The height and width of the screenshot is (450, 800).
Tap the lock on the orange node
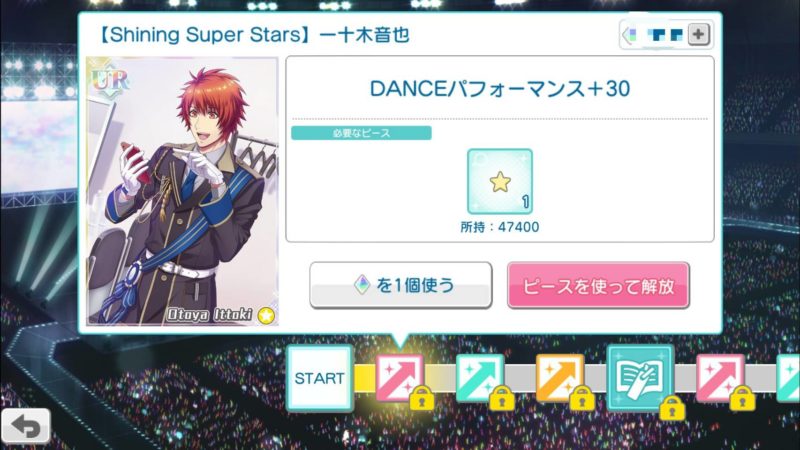(x=582, y=398)
